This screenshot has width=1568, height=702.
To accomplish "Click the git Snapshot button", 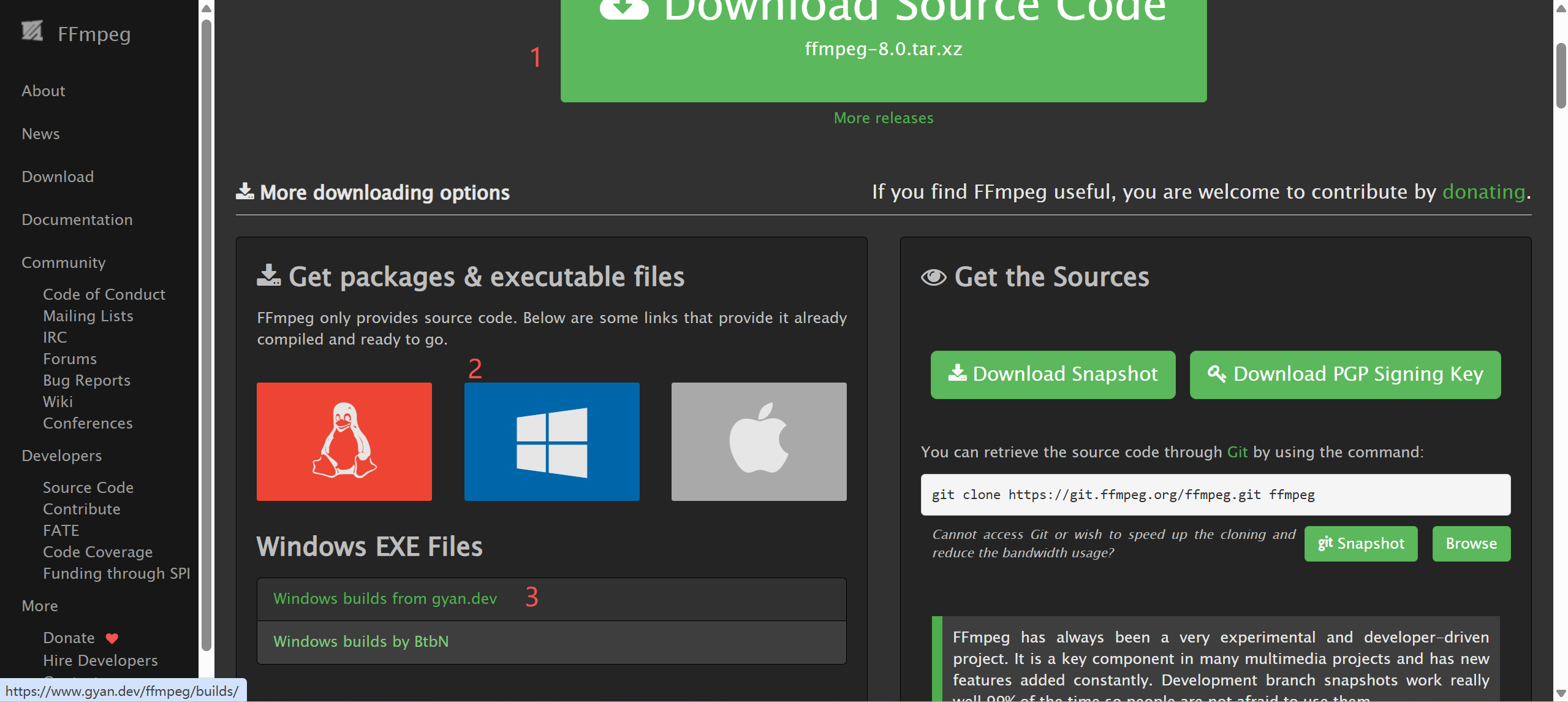I will (x=1360, y=544).
